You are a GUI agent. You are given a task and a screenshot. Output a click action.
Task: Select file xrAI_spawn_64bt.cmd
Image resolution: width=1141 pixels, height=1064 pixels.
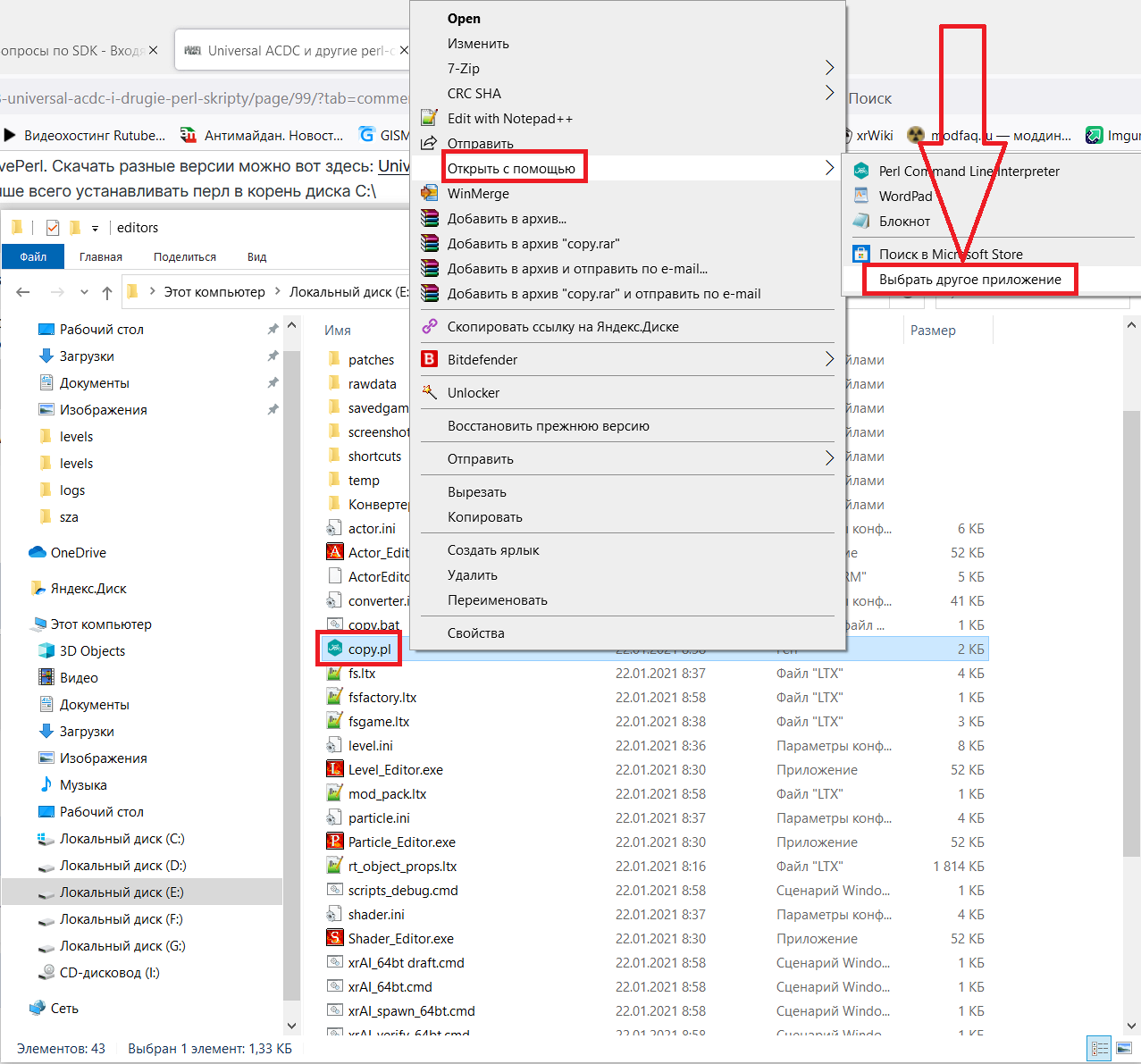[411, 1010]
